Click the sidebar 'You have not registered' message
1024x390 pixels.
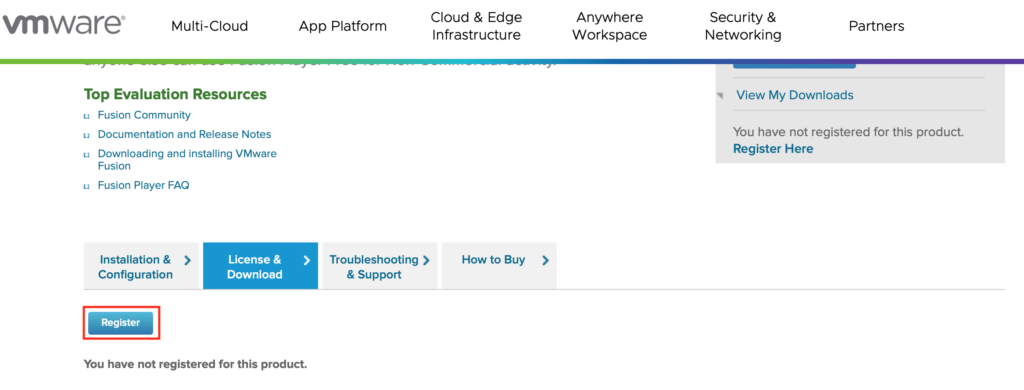click(848, 132)
